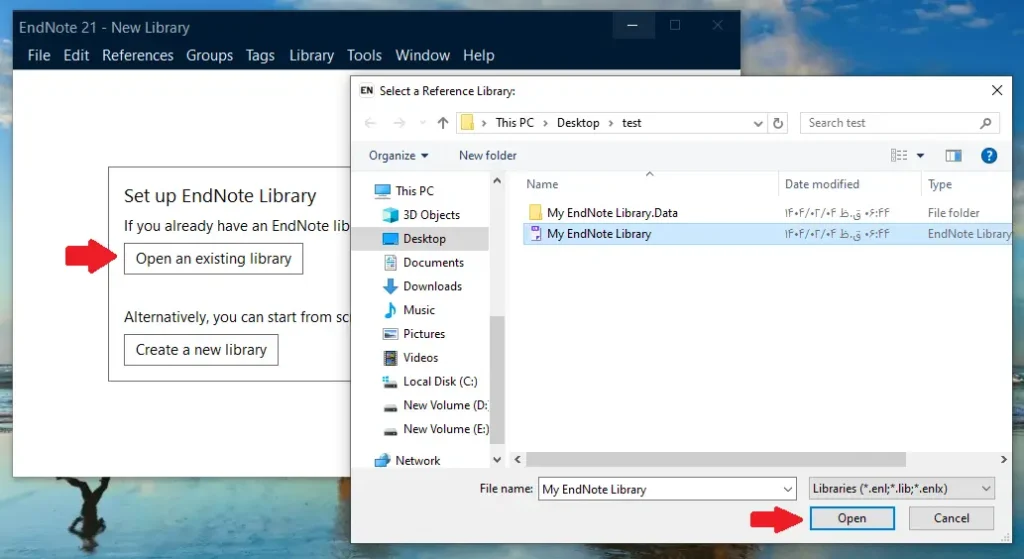Click navigation pane scroll down arrow
The width and height of the screenshot is (1024, 559).
497,460
